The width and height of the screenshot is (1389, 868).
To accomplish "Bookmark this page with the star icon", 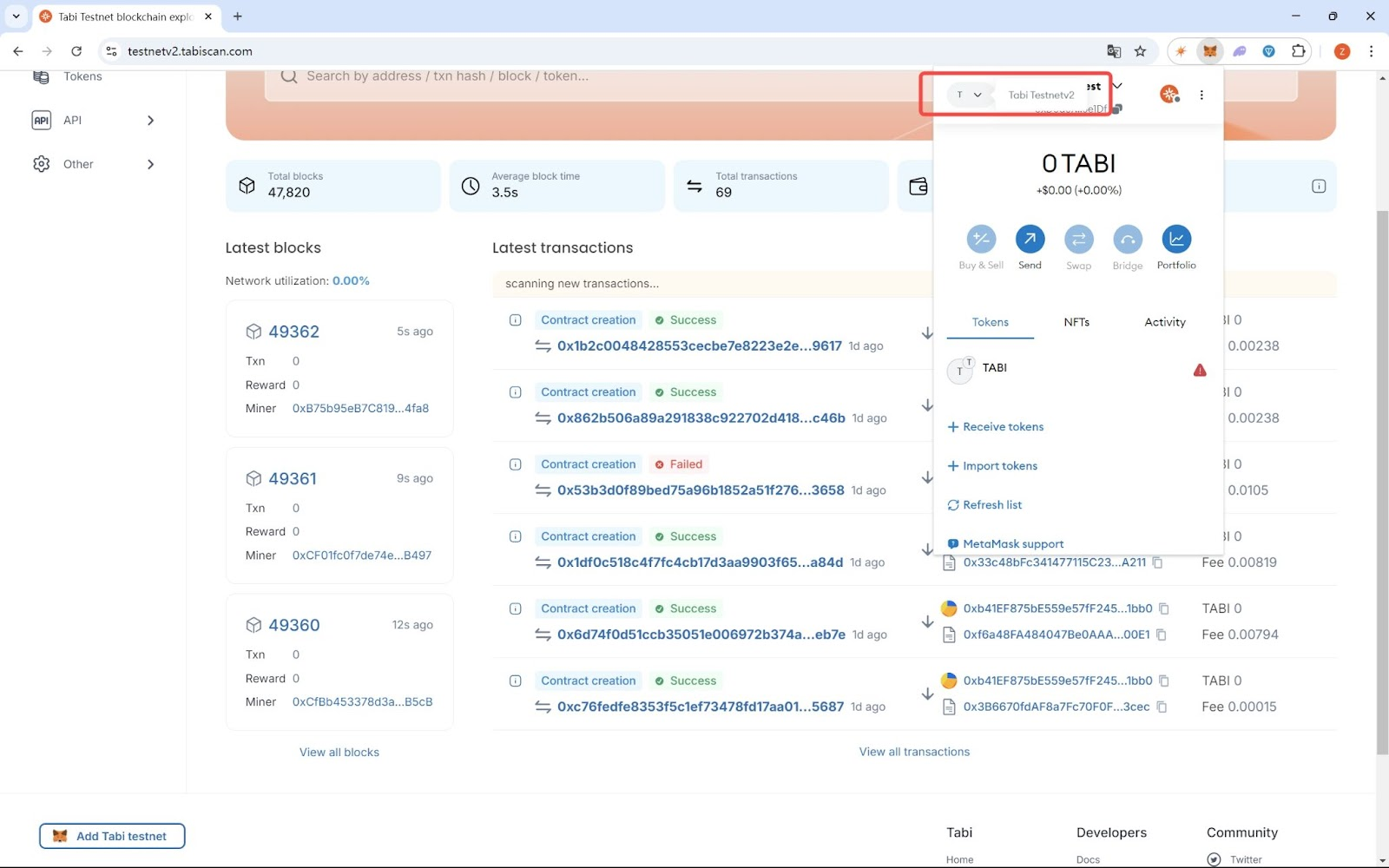I will click(x=1141, y=51).
